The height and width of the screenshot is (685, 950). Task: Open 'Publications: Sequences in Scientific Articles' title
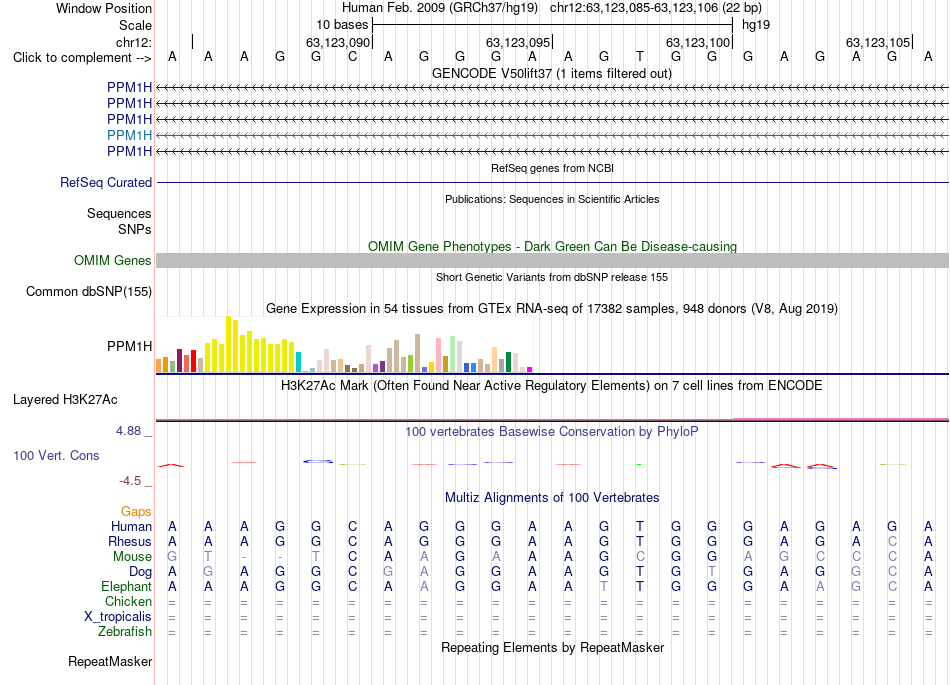click(x=552, y=199)
